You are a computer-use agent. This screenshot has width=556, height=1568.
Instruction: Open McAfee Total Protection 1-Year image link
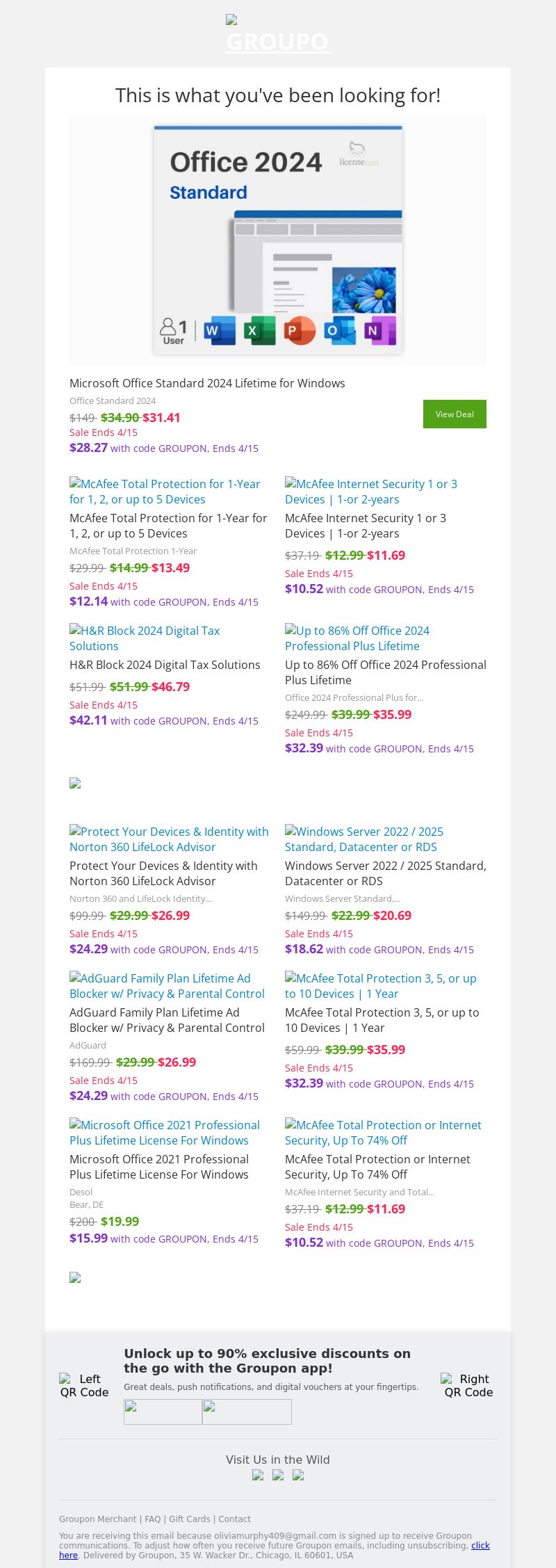tap(165, 492)
